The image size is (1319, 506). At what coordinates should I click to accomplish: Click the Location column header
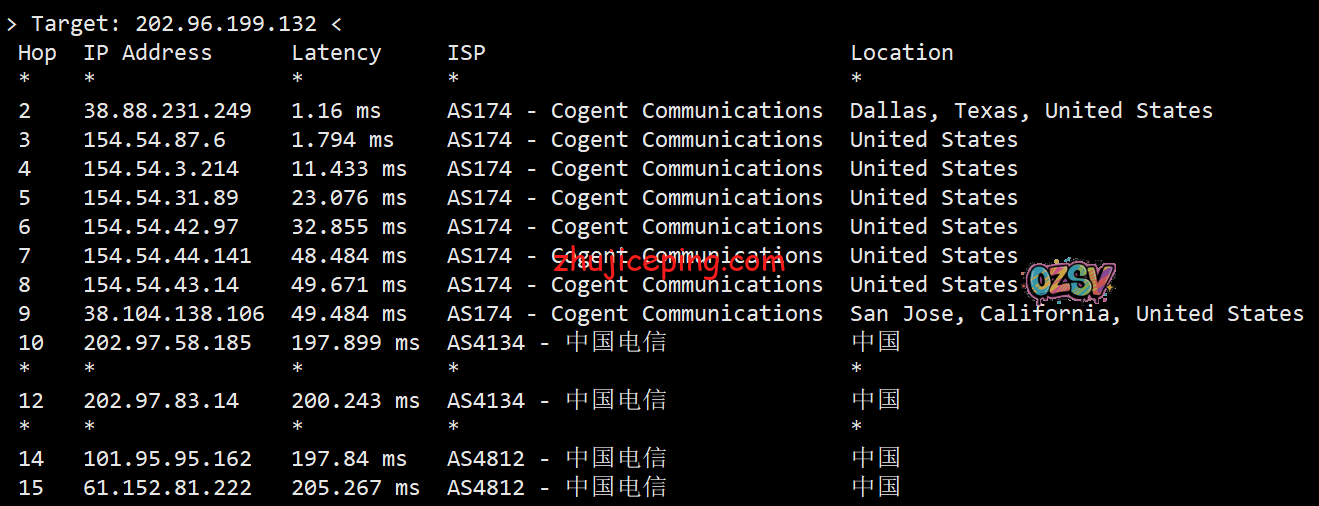(901, 53)
